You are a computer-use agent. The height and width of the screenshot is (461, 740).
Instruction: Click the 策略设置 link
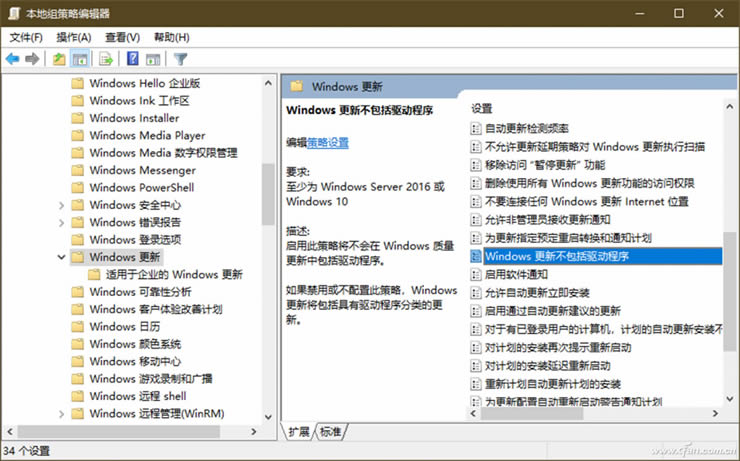[x=328, y=142]
